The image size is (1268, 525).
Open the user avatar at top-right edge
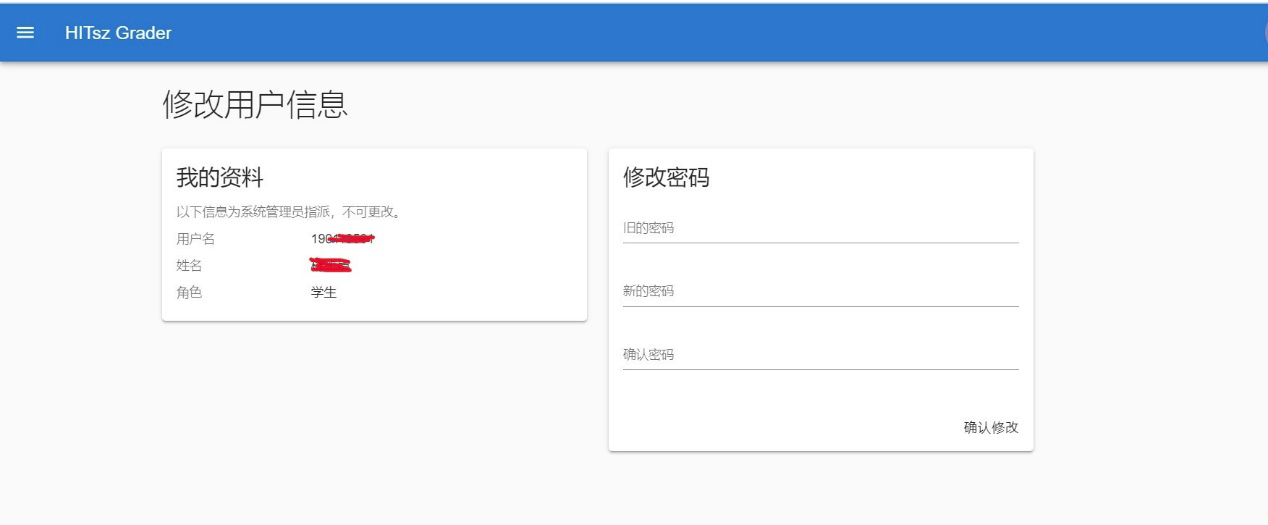(1264, 33)
